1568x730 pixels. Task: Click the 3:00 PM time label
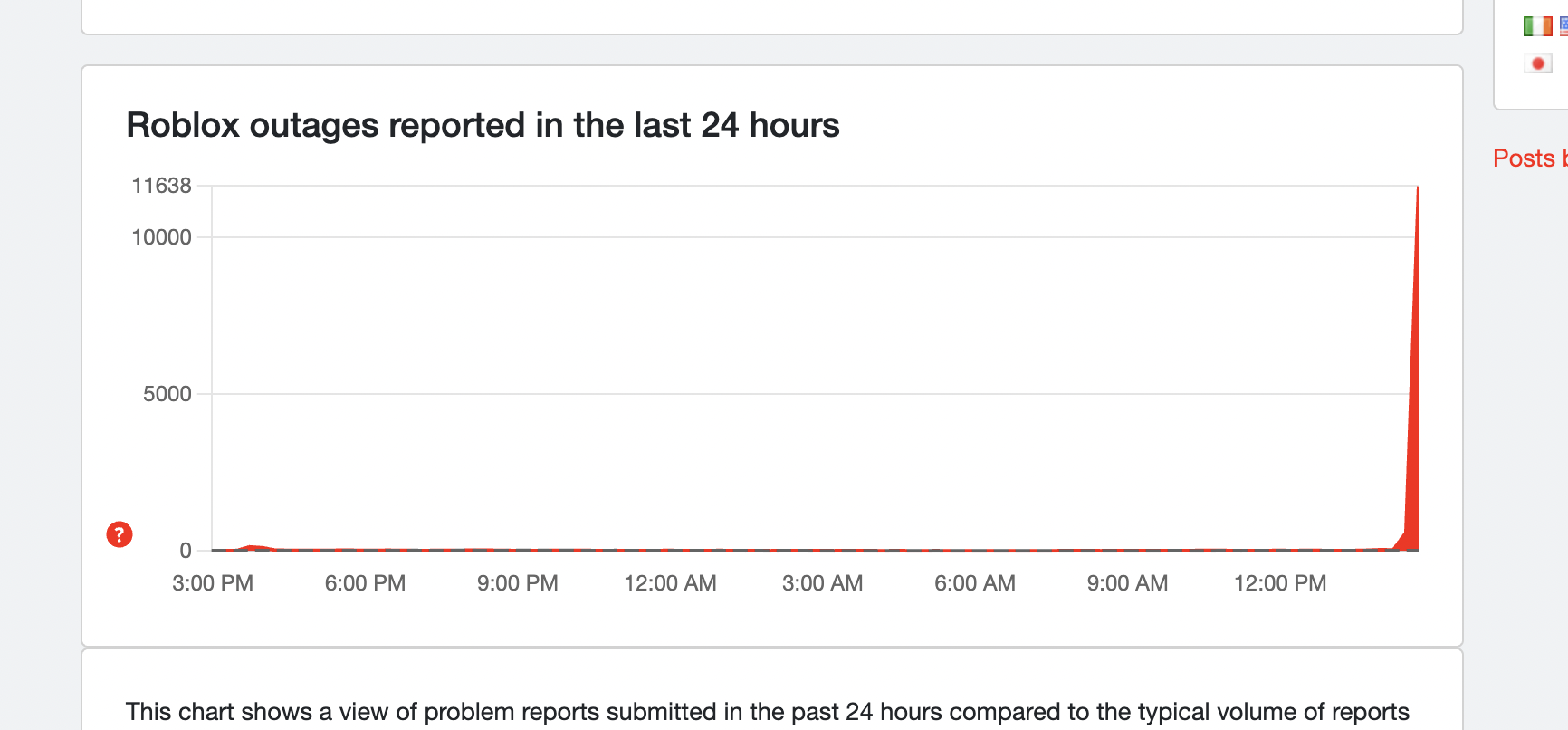point(213,583)
